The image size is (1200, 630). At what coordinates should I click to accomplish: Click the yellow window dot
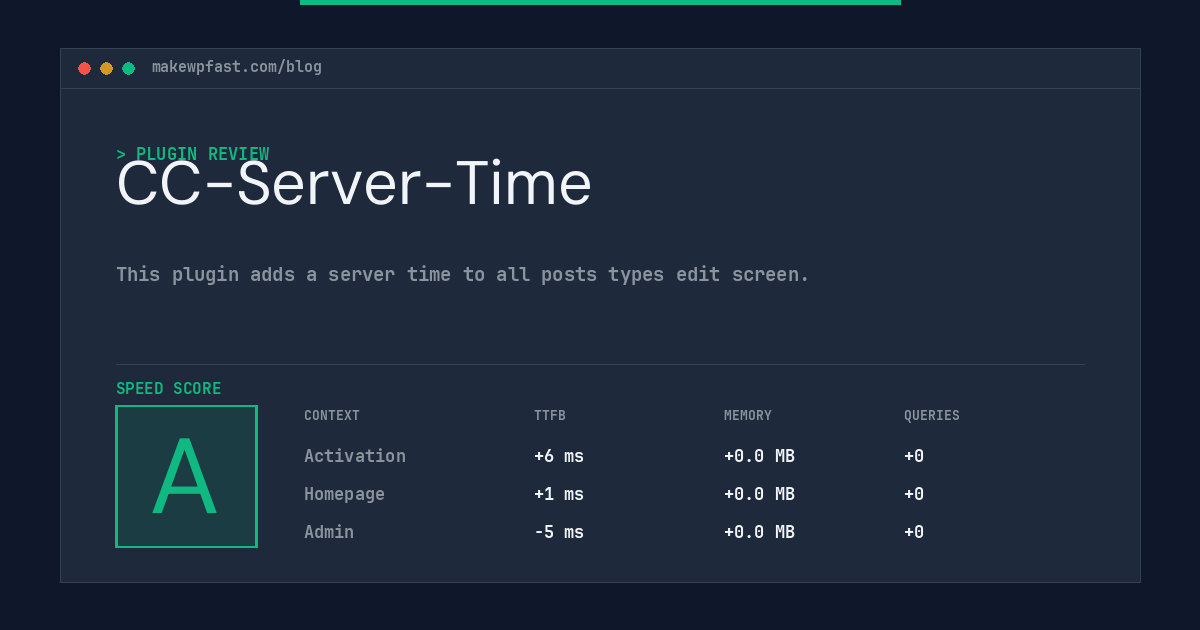[106, 68]
